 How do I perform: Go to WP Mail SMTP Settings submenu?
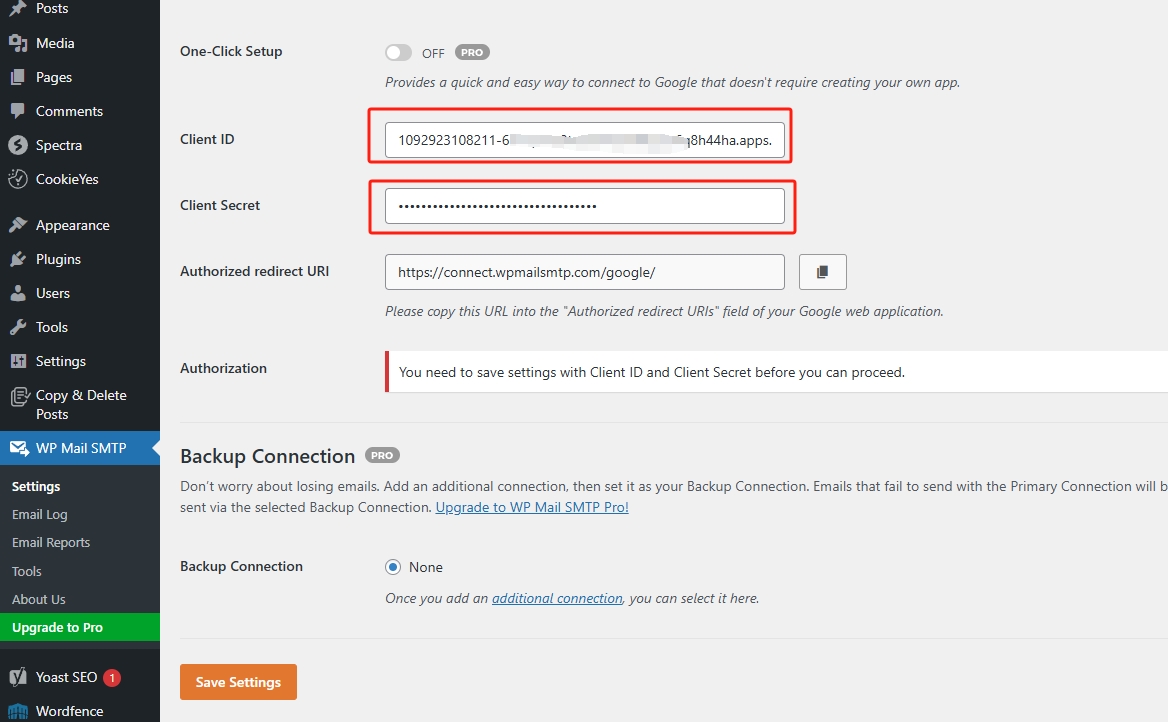pyautogui.click(x=36, y=487)
